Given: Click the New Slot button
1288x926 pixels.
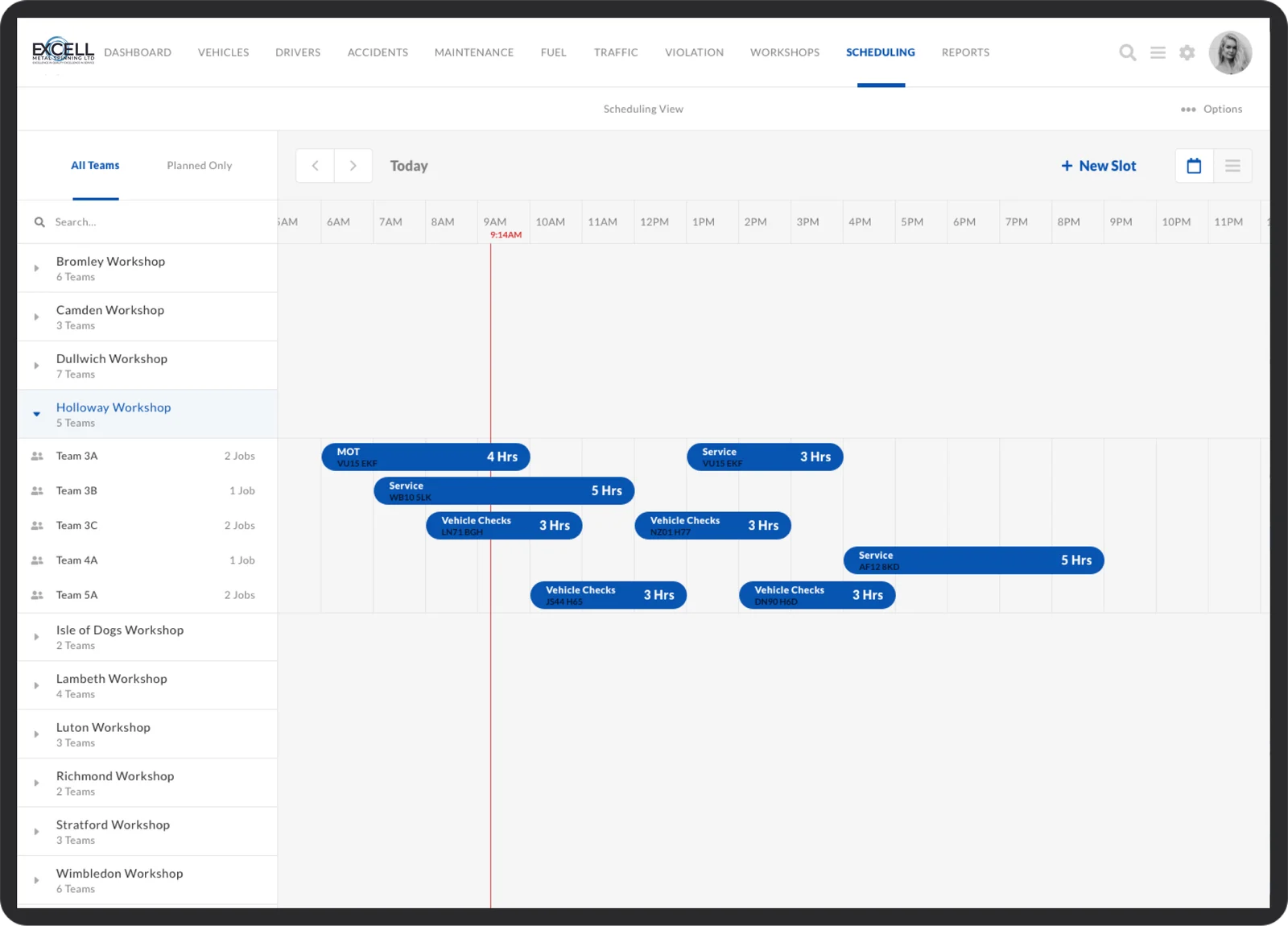Looking at the screenshot, I should [1099, 166].
